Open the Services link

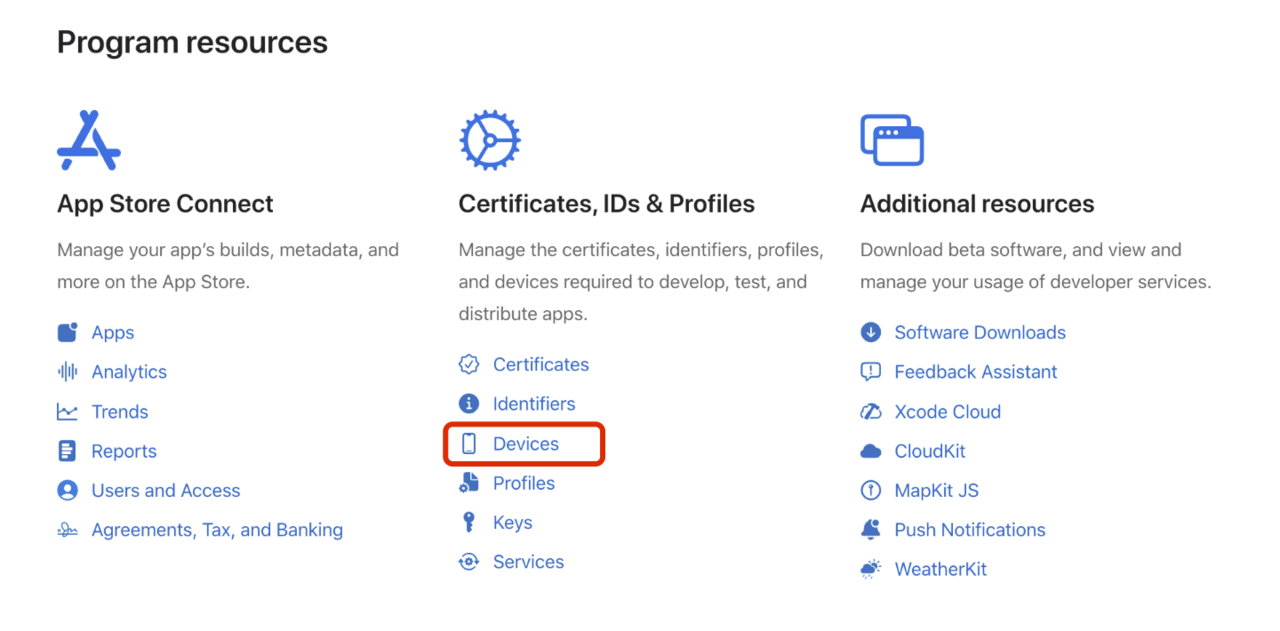click(528, 562)
